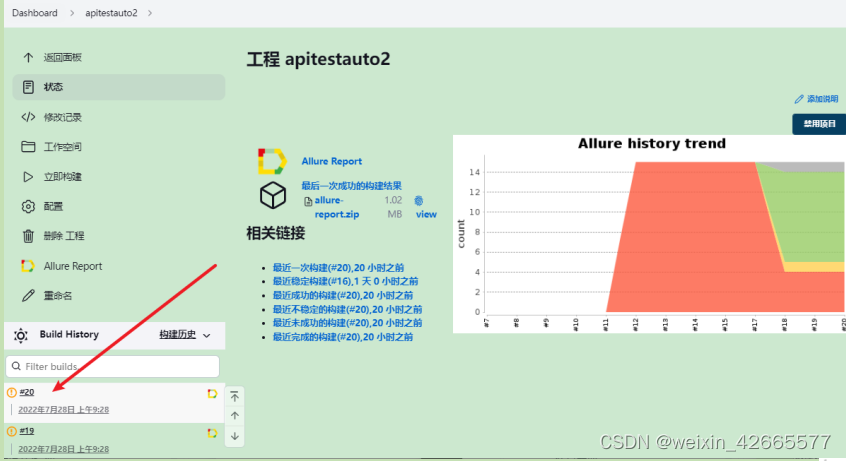Open the Status menu item
The height and width of the screenshot is (461, 846).
point(119,87)
